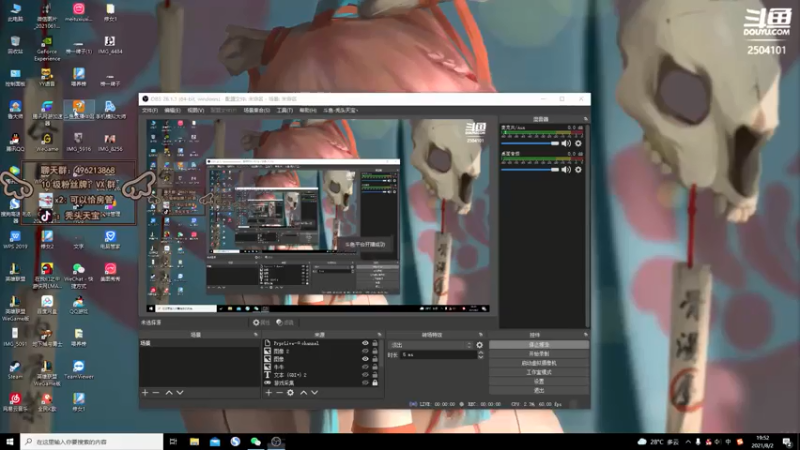Toggle the lock on the PyyeLive channel source
The image size is (800, 450).
(375, 343)
